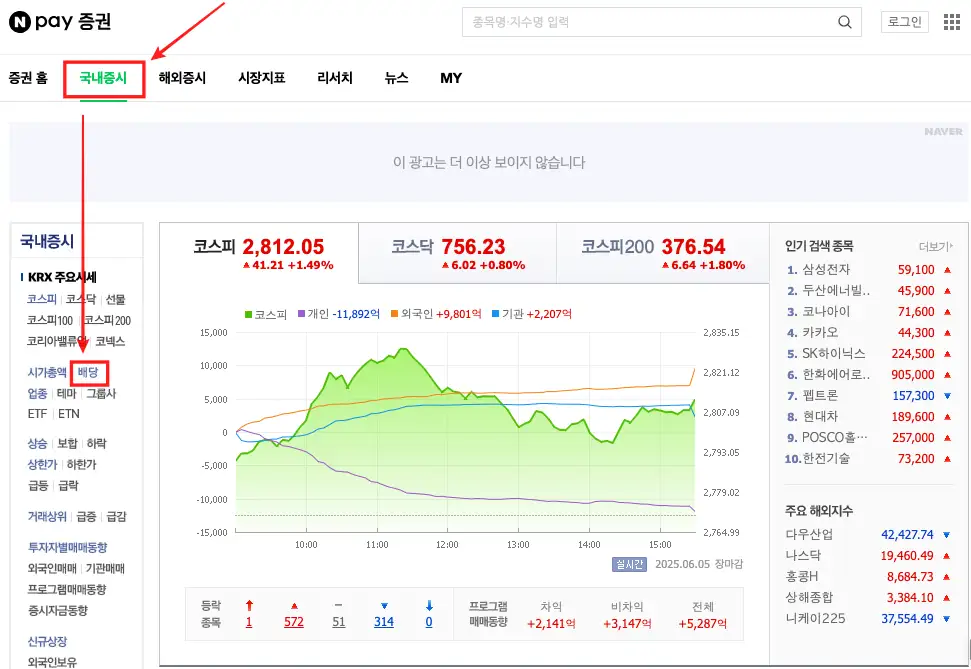Screen dimensions: 971x669
Task: Open 코스피 link in sidebar
Action: coord(41,299)
